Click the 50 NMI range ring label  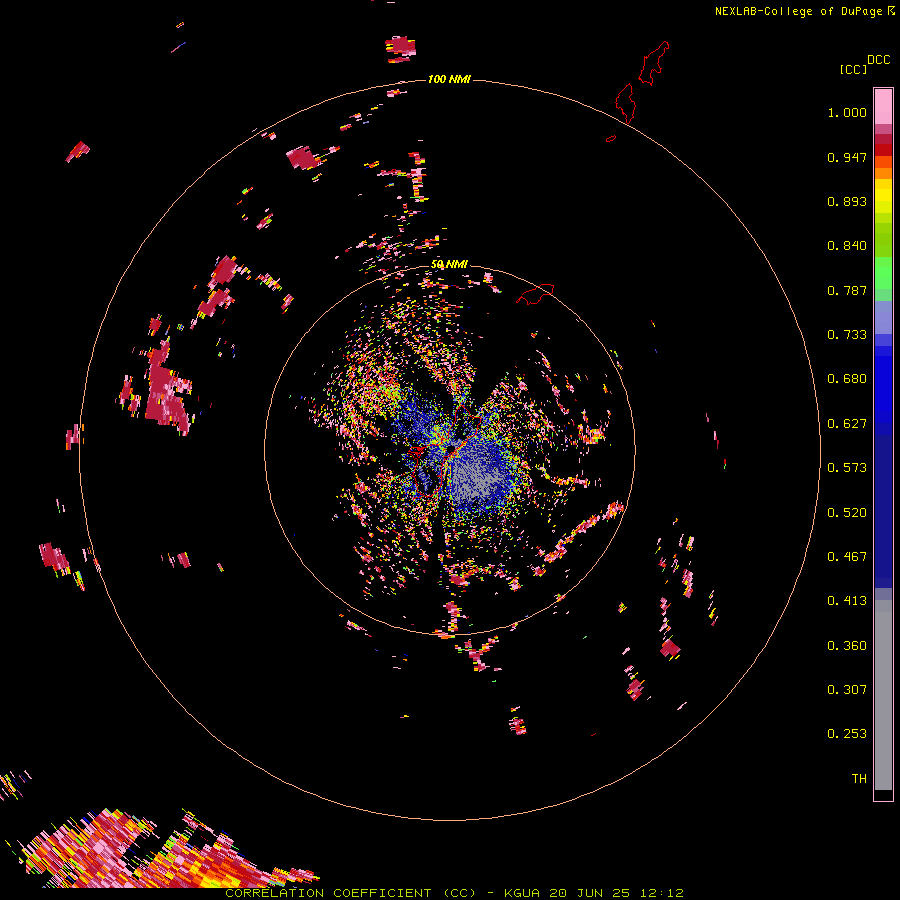[449, 265]
